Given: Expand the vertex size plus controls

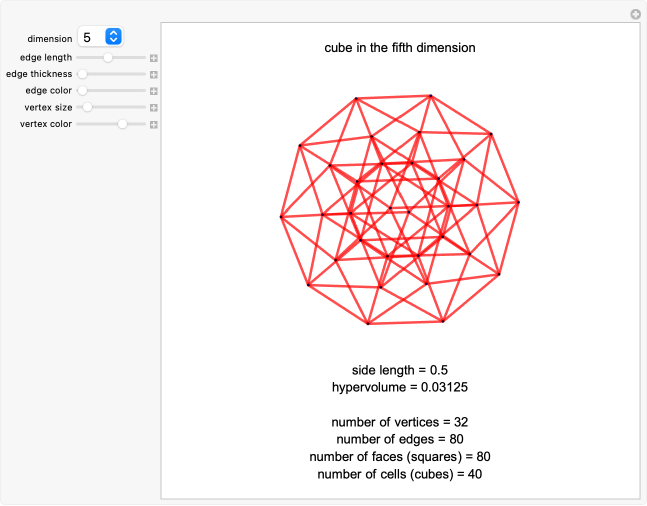Looking at the screenshot, I should coord(154,107).
